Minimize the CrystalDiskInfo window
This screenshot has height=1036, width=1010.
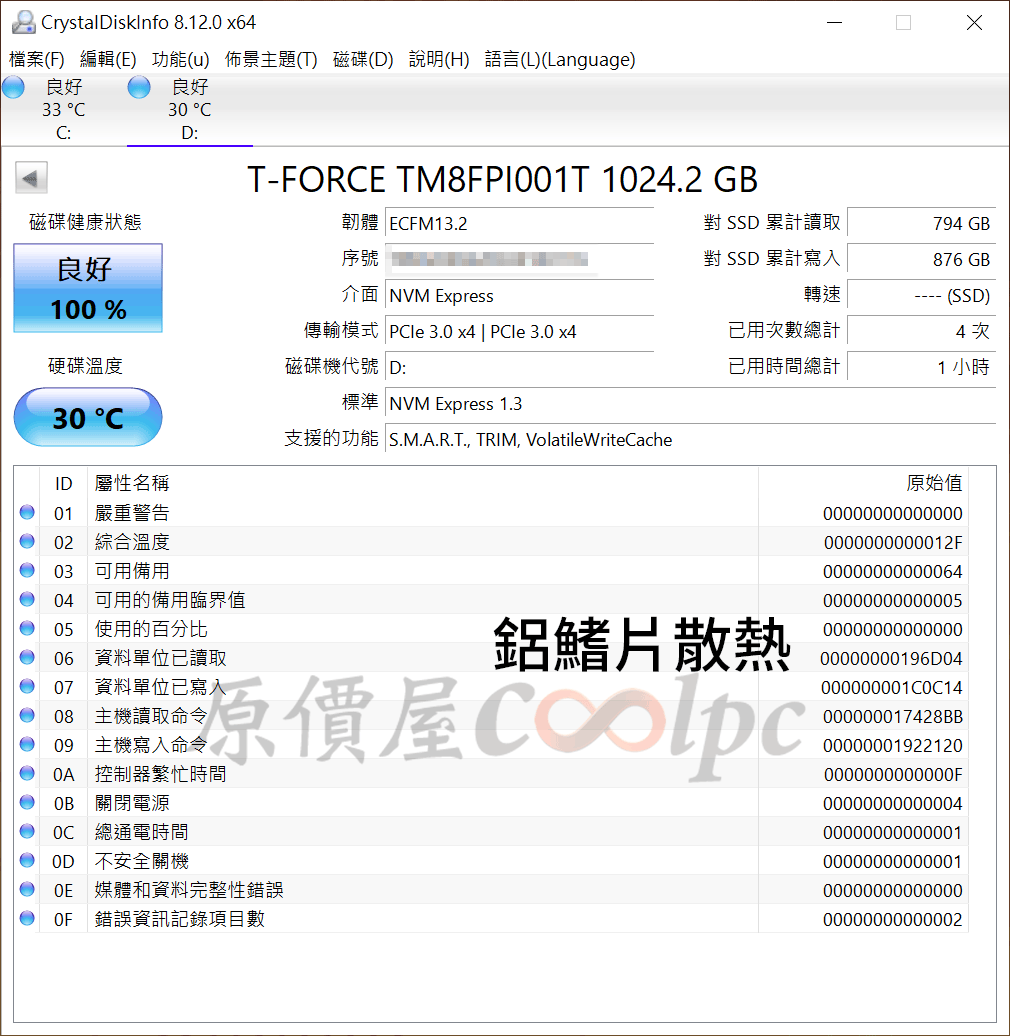click(835, 22)
